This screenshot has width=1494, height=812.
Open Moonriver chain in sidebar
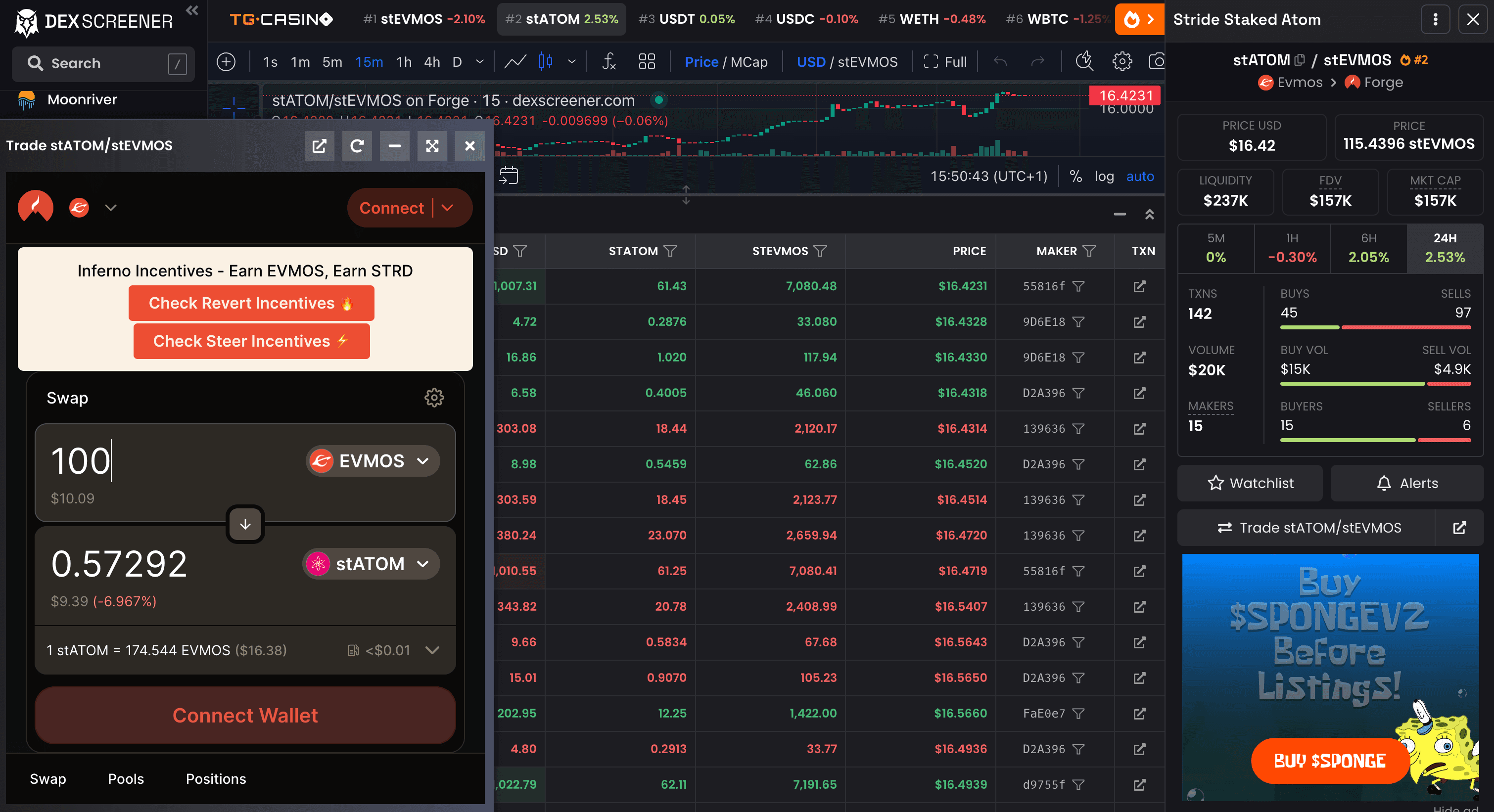point(82,100)
